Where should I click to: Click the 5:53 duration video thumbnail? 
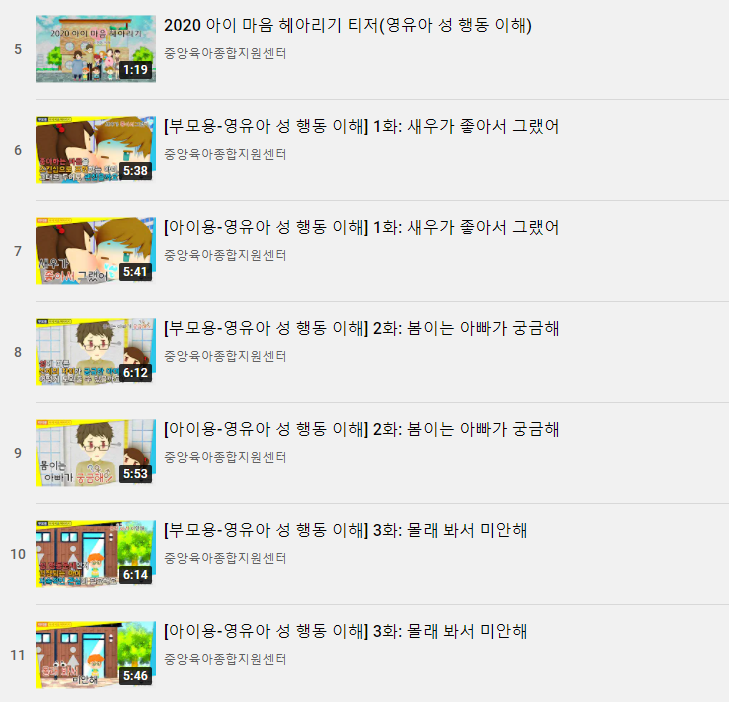96,453
